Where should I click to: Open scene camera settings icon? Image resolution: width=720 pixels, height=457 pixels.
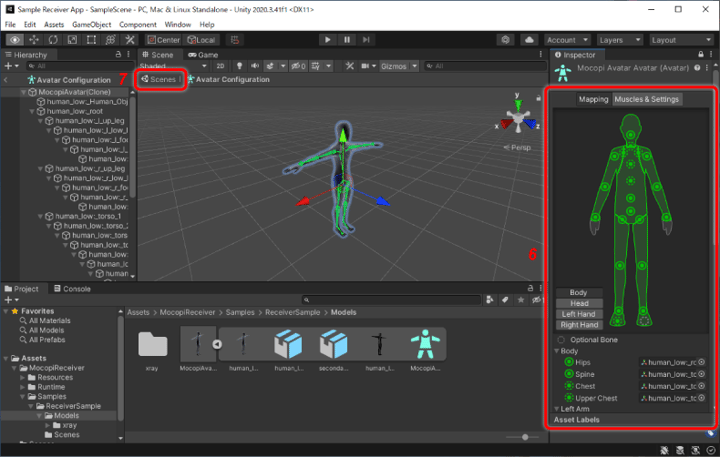click(x=365, y=66)
